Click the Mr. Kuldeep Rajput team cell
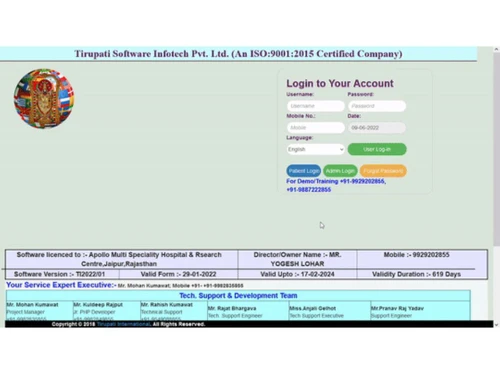Image resolution: width=500 pixels, height=375 pixels. (107, 311)
